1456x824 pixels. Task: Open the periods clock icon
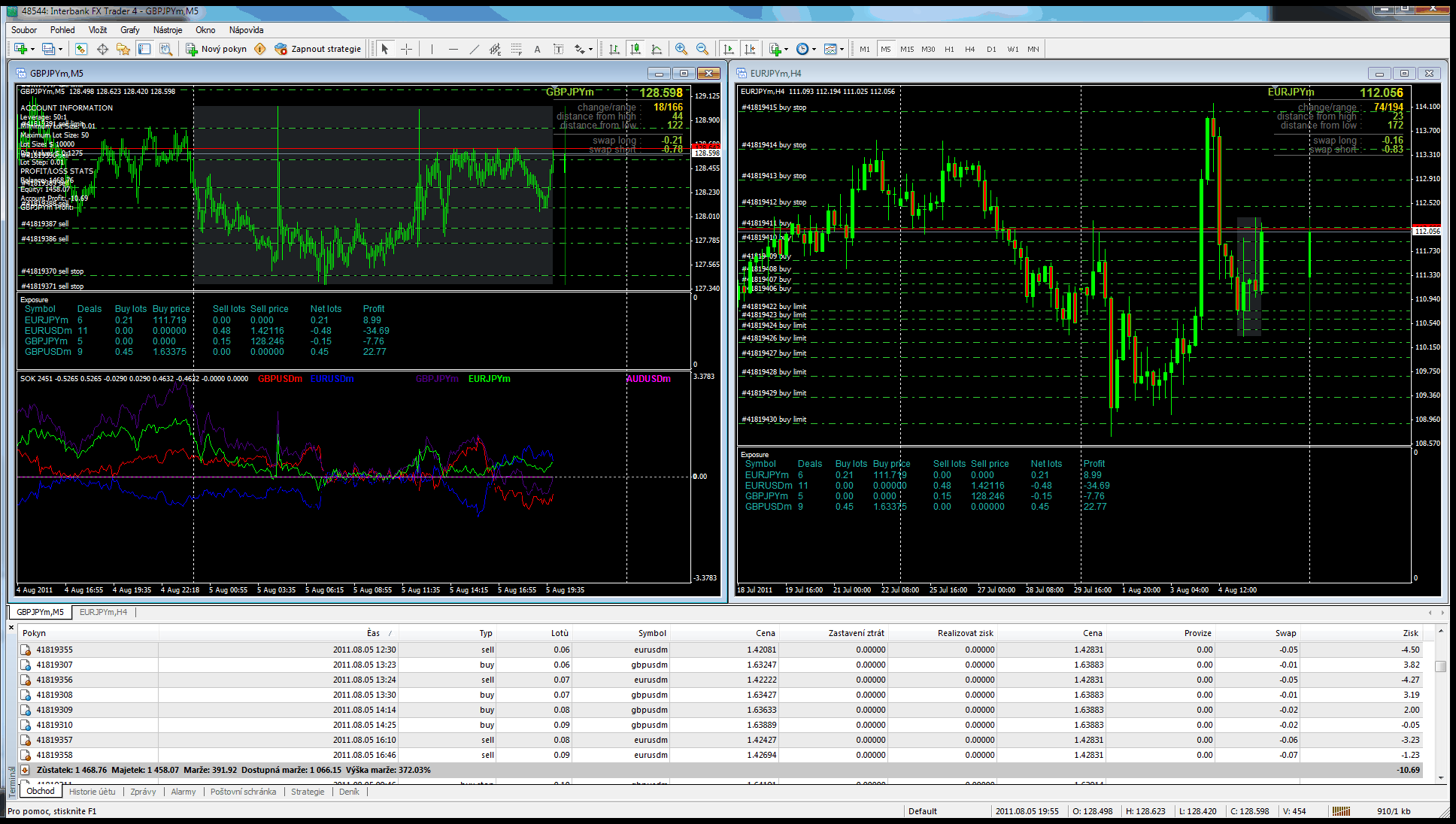(x=802, y=49)
